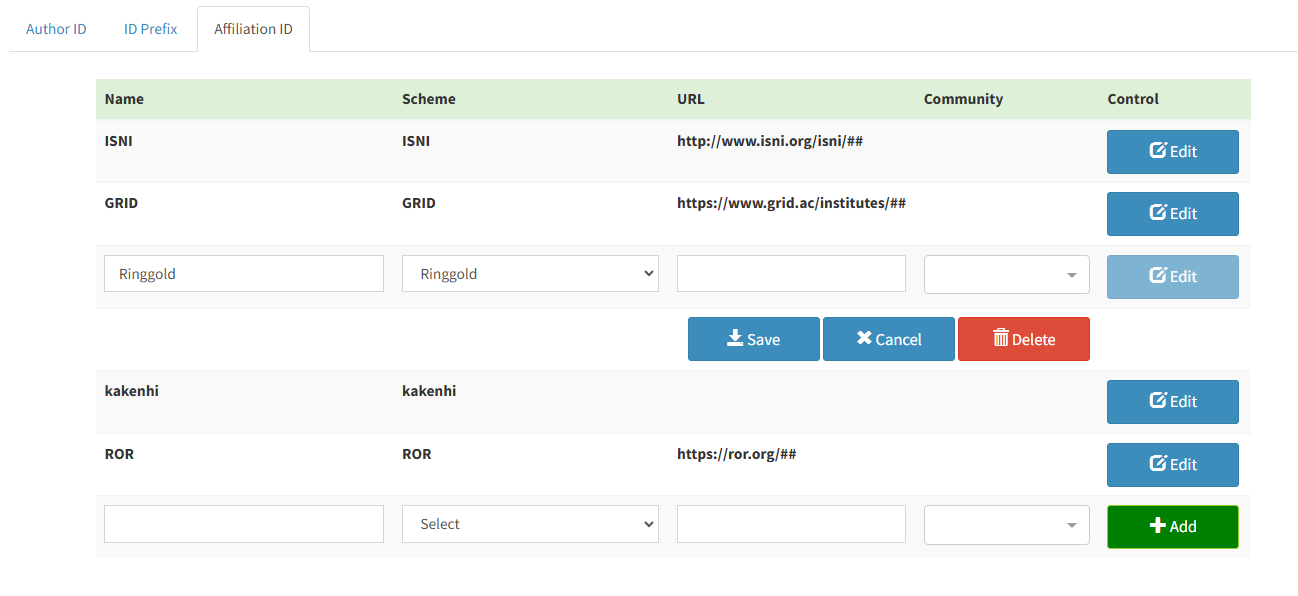1298x596 pixels.
Task: Switch to the Author ID tab
Action: [x=56, y=29]
